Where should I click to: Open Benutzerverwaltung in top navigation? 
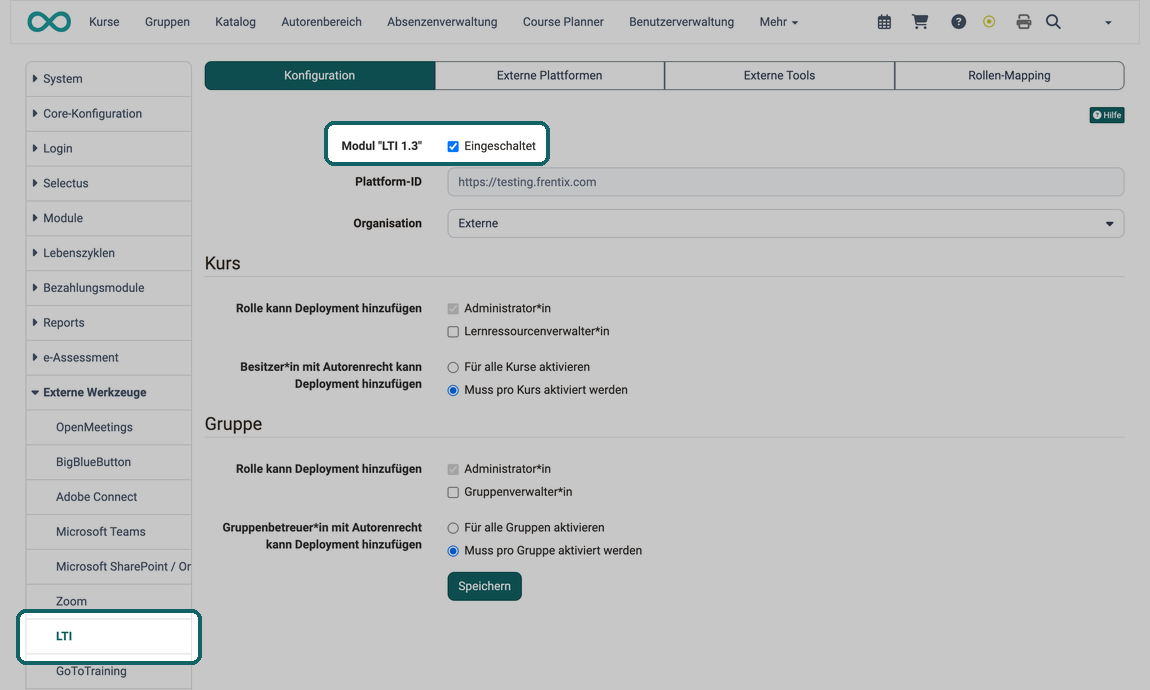point(681,22)
